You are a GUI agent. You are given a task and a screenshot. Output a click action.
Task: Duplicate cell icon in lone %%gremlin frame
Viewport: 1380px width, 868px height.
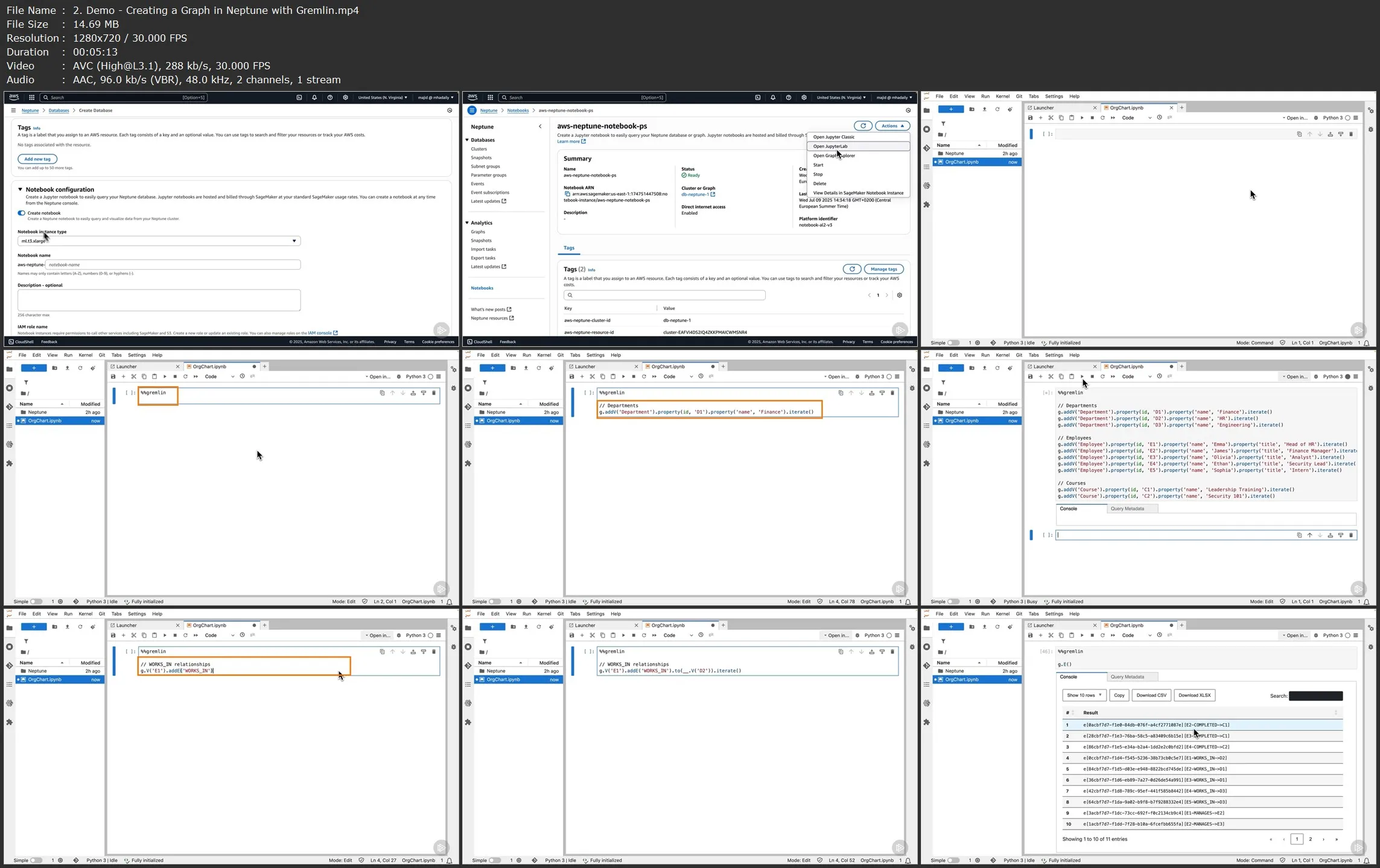coord(382,393)
